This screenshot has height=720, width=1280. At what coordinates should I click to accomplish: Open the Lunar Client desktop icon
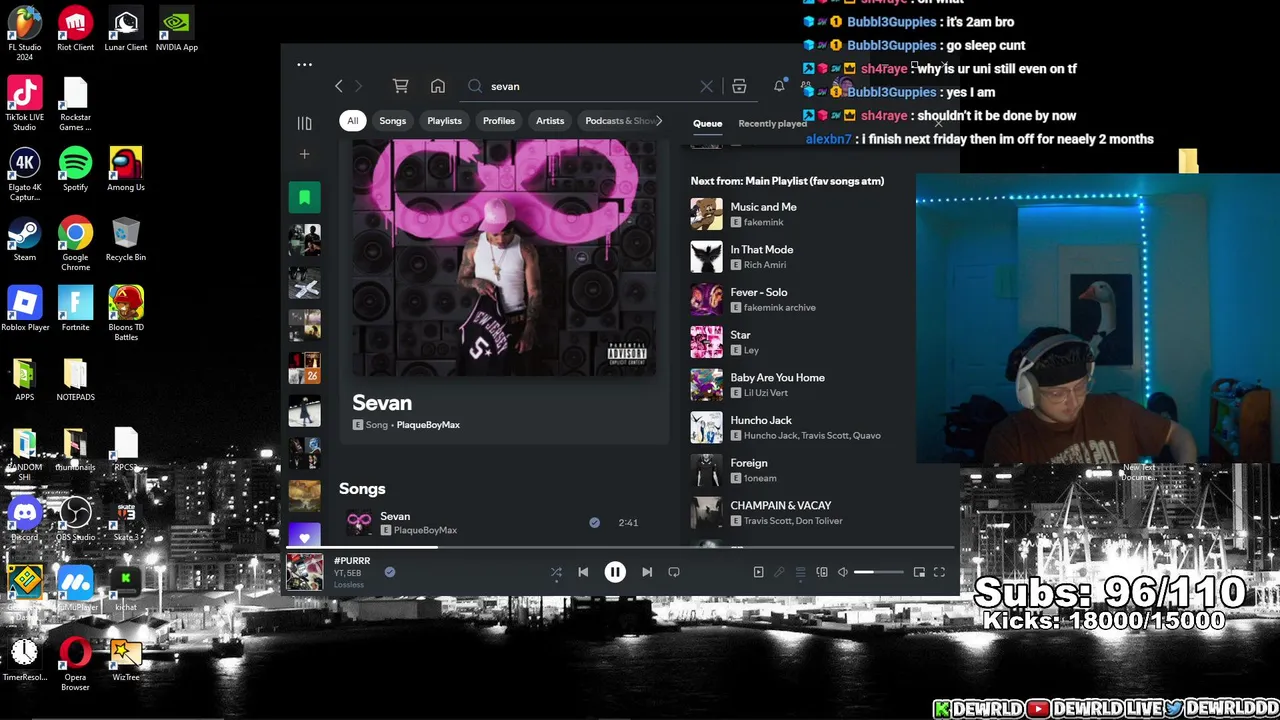tap(126, 30)
